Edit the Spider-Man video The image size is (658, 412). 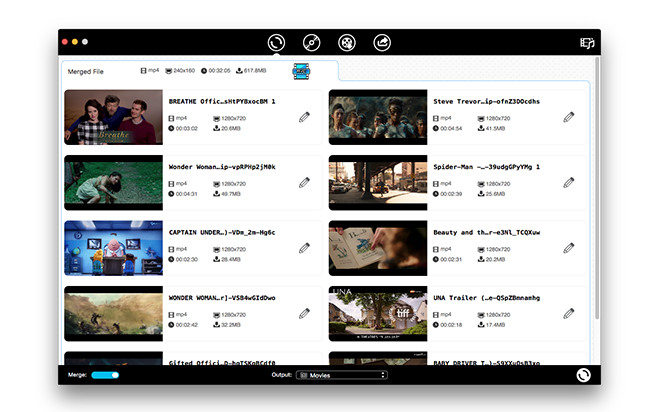point(569,183)
